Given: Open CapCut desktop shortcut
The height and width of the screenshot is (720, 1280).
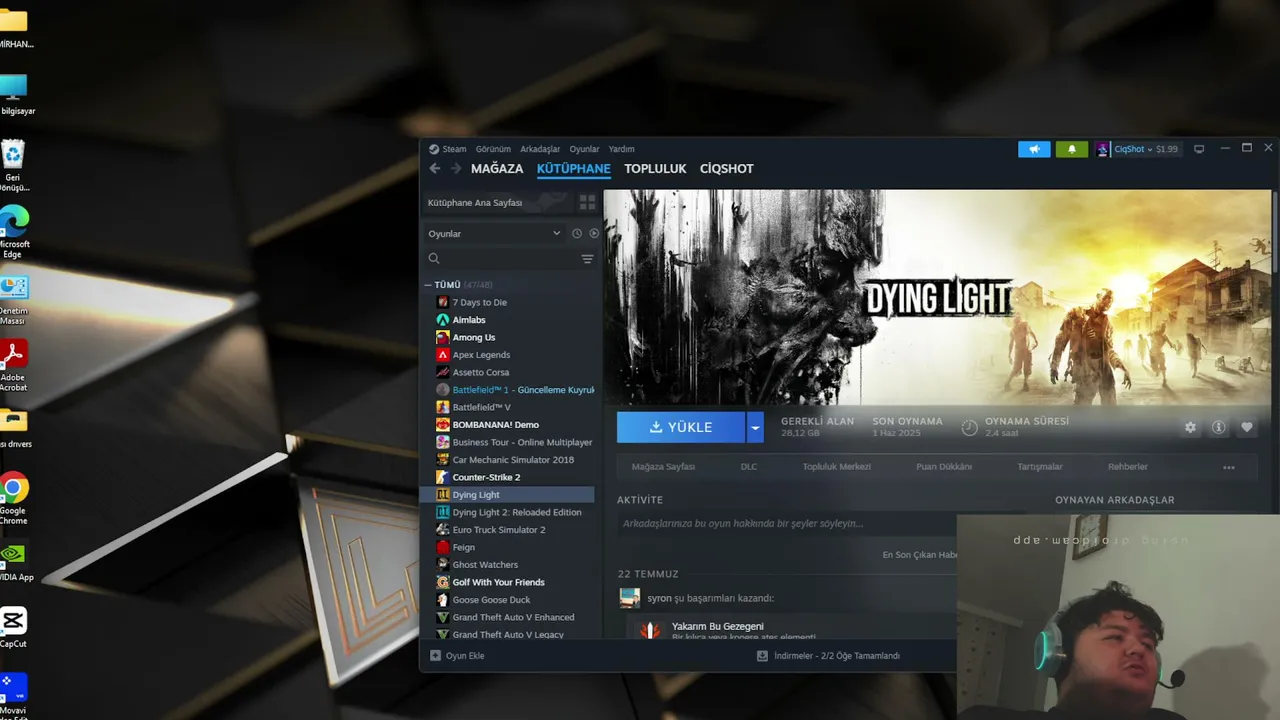Looking at the screenshot, I should pos(13,629).
